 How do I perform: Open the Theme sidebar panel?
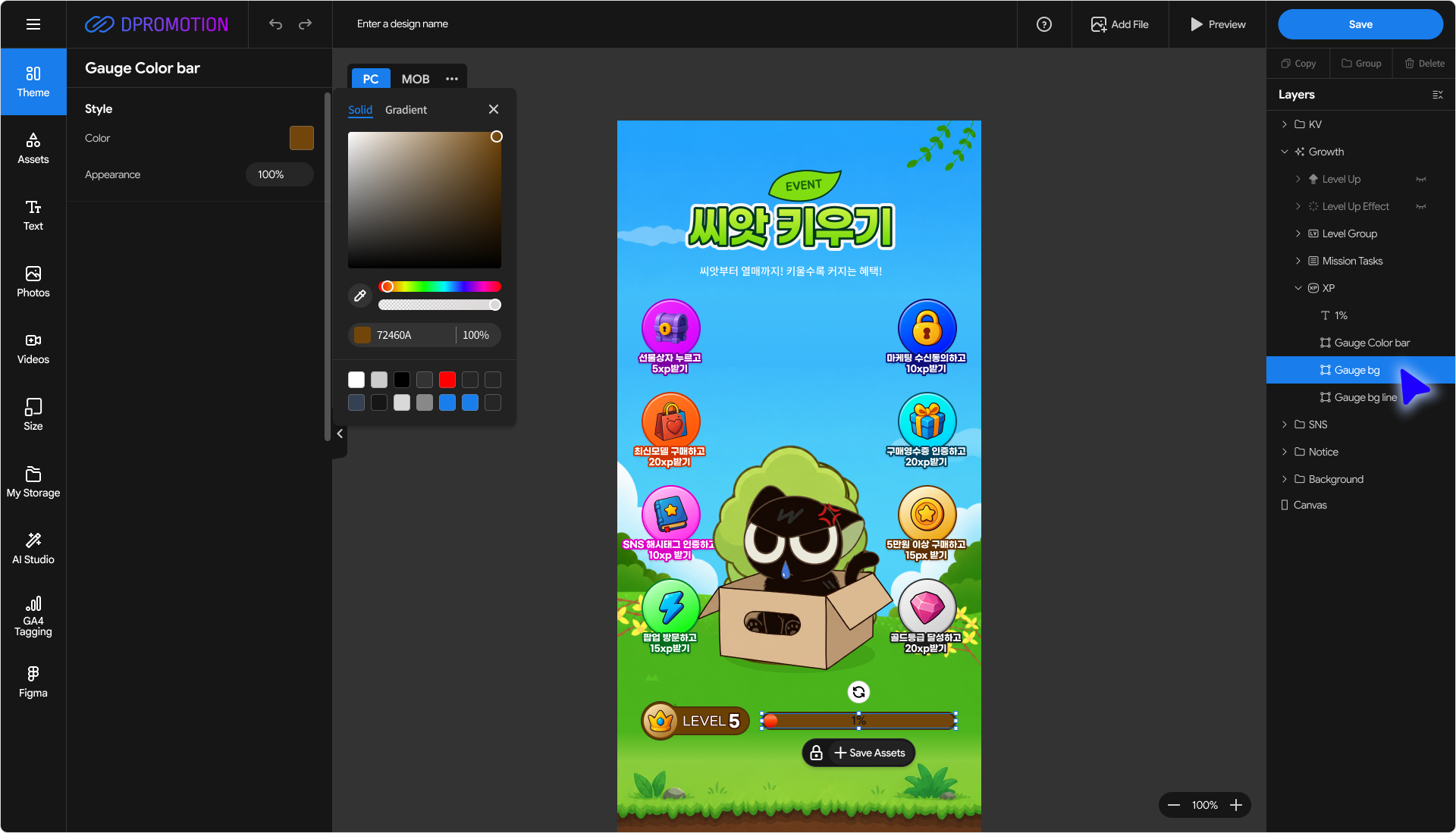coord(33,82)
